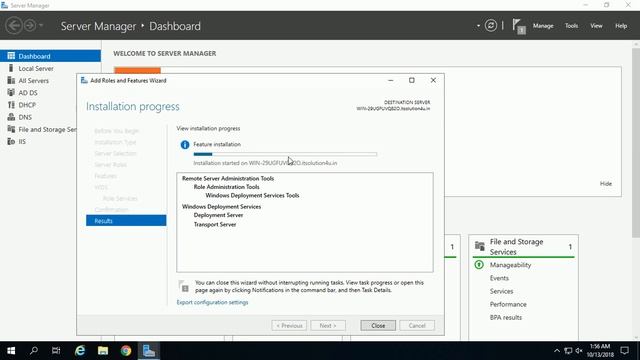Click the Forward navigation arrow in Server Manager
The height and width of the screenshot is (360, 640).
tap(30, 26)
